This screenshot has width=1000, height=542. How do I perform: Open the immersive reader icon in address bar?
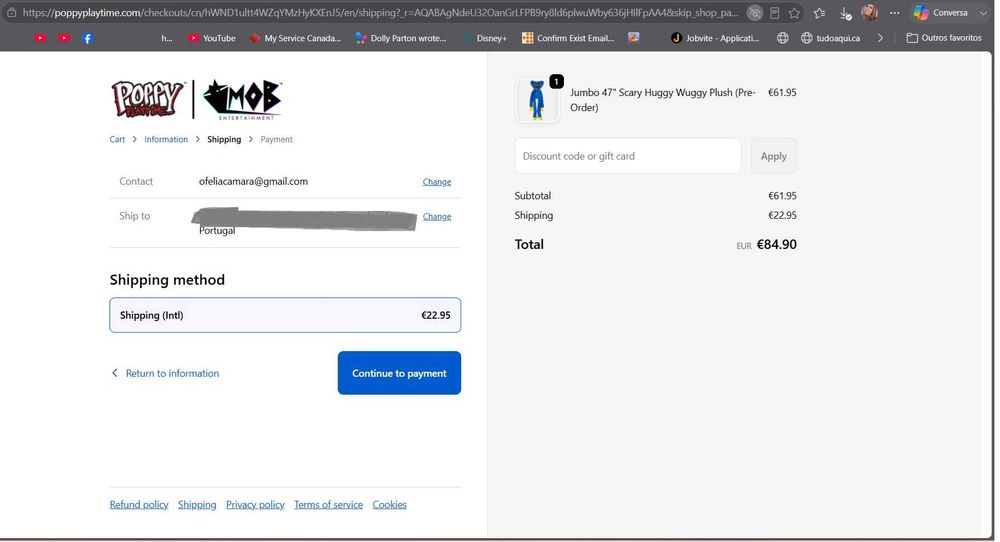coord(774,13)
